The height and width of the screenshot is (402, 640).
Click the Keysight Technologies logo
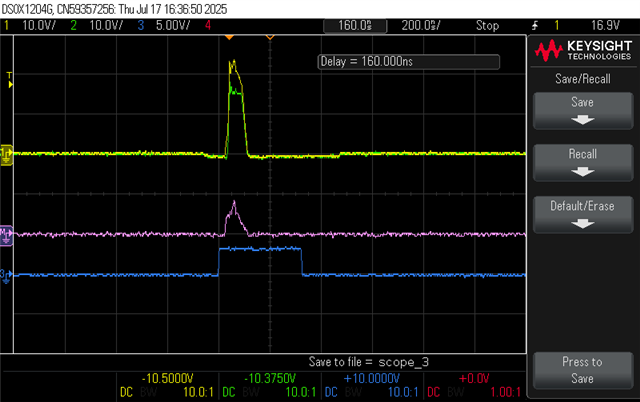[583, 50]
